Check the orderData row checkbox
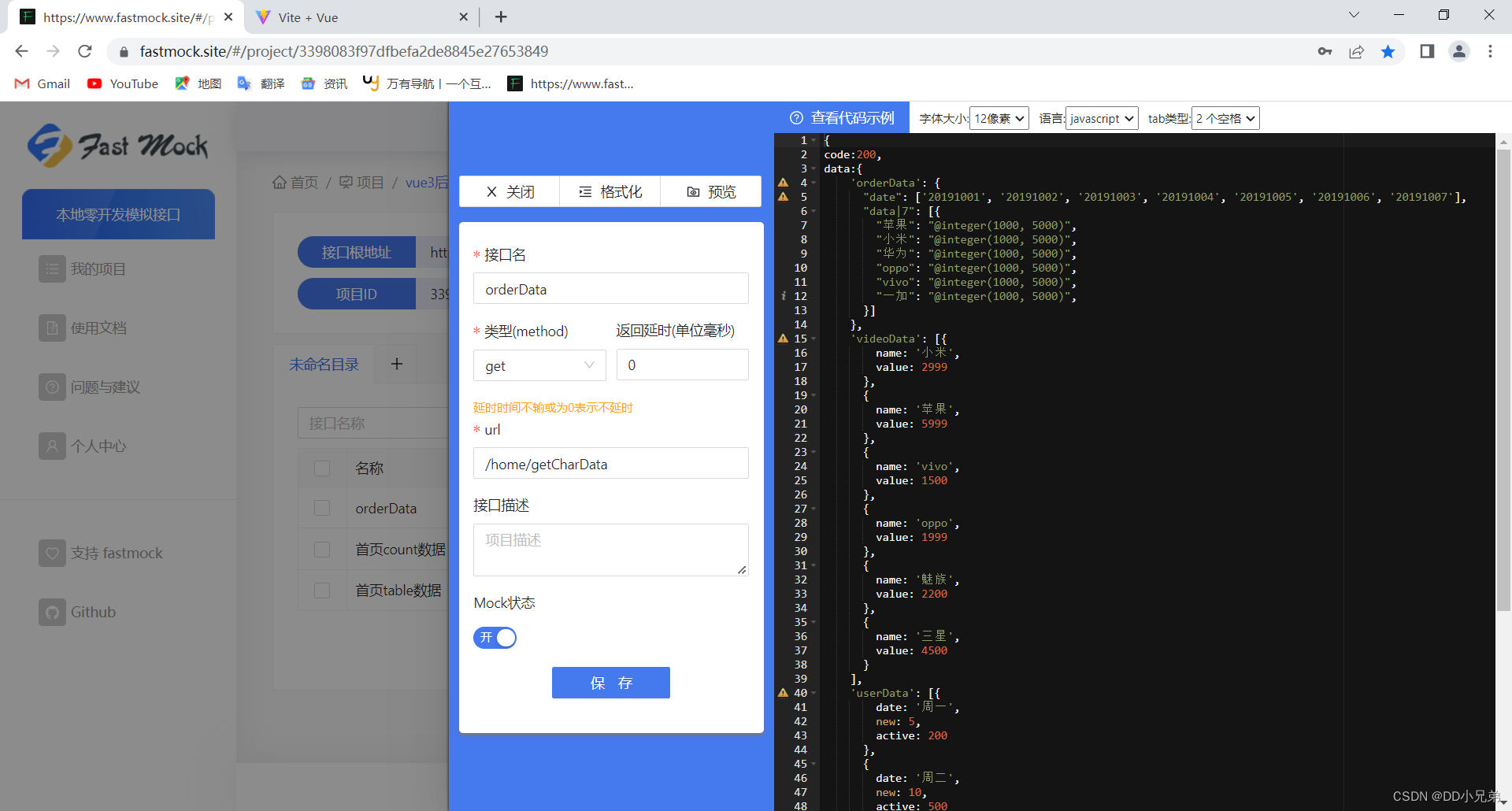The image size is (1512, 811). [322, 508]
